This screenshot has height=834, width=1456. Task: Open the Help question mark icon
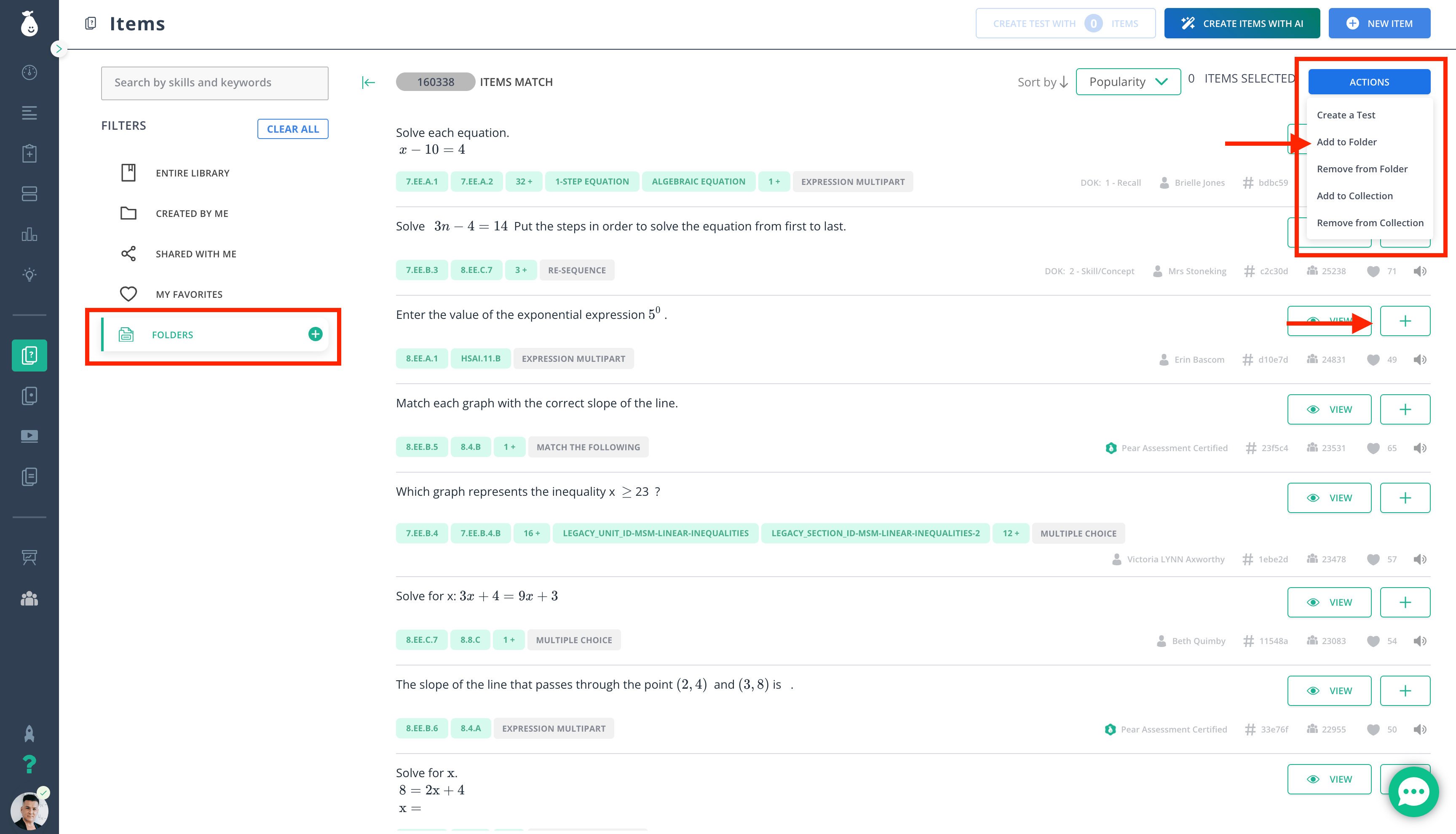tap(29, 764)
